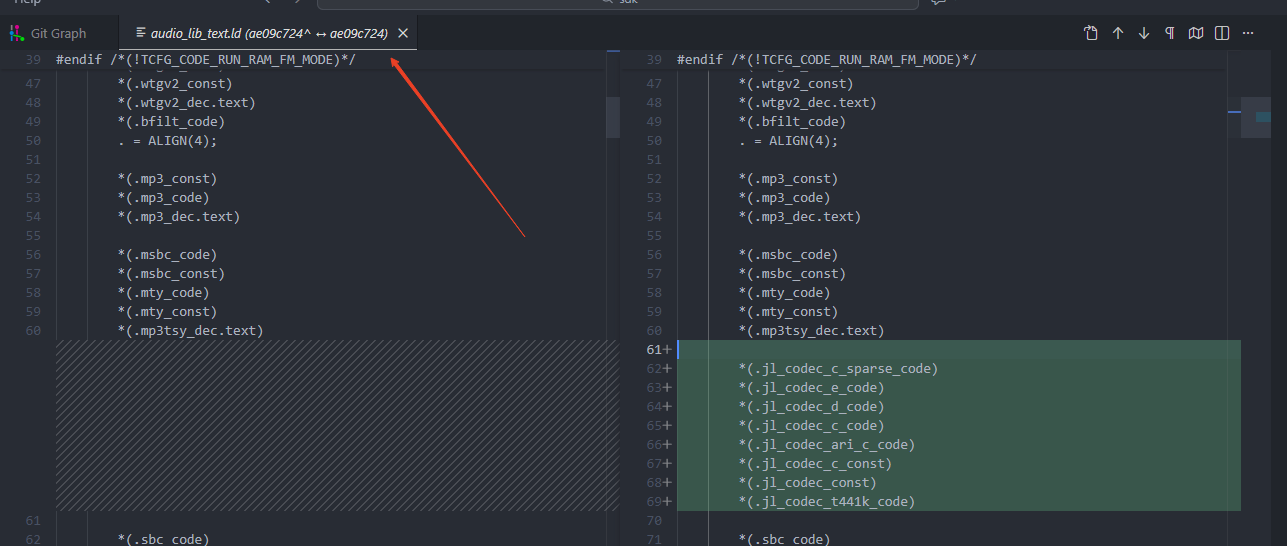1287x546 pixels.
Task: Click *(.msbc_code) in the right pane
Action: tap(788, 255)
